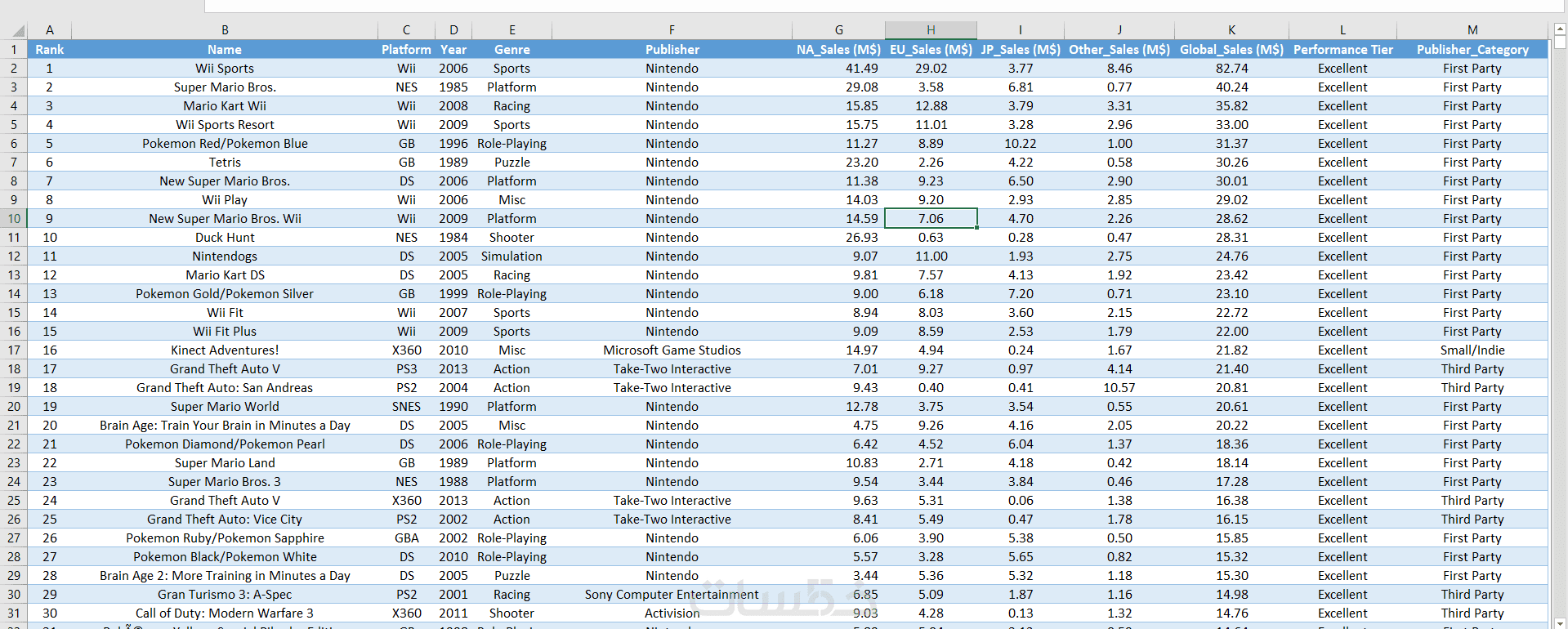Click the 26.93 NA sales cell
This screenshot has height=629, width=1568.
pos(838,238)
